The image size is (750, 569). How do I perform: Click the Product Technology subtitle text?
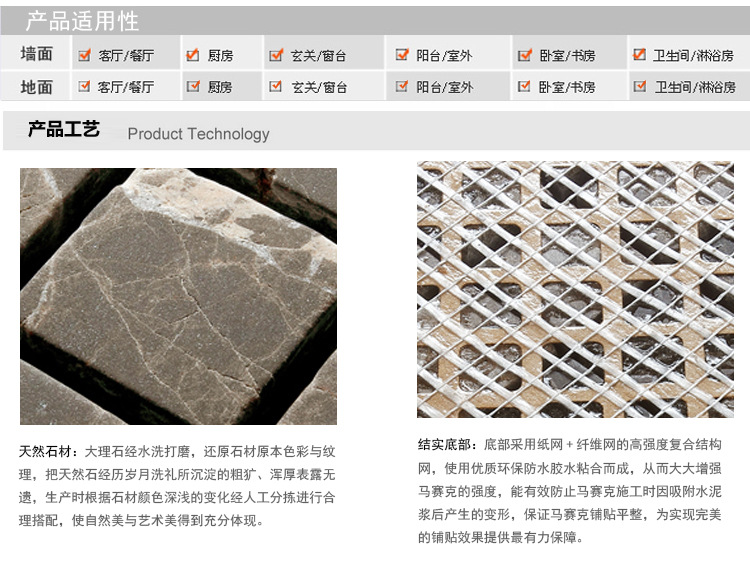click(x=198, y=134)
